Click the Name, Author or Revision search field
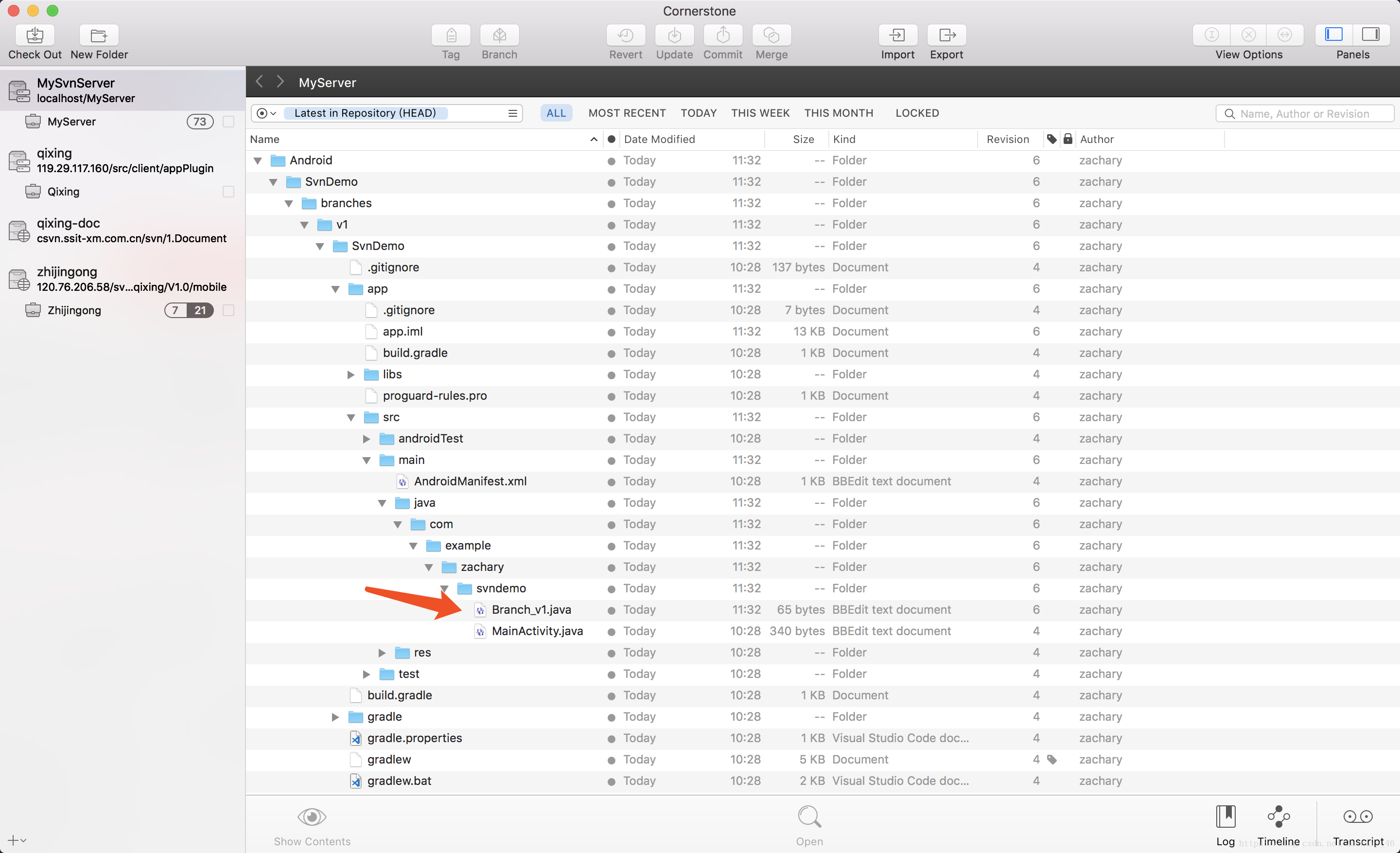 pos(1305,114)
